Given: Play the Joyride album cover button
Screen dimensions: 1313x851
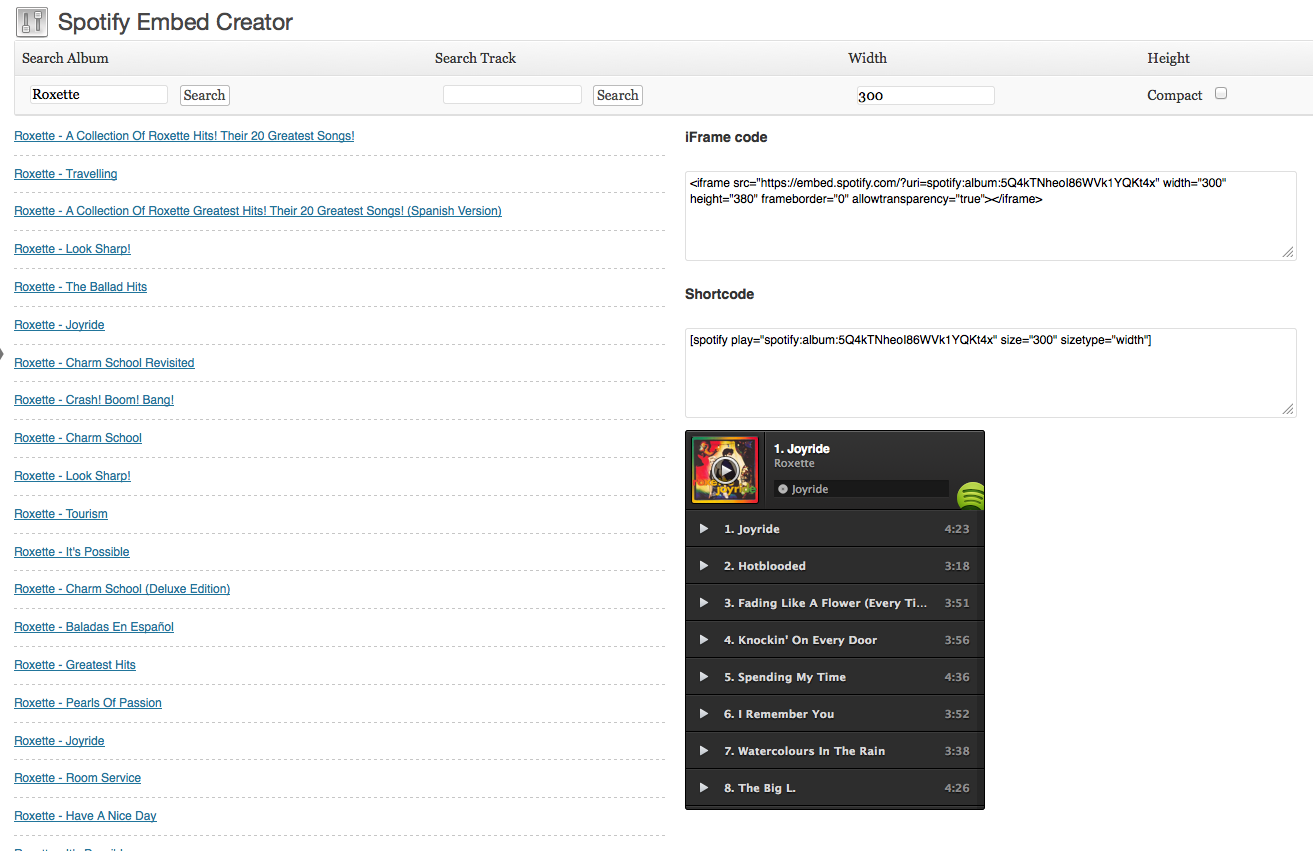Looking at the screenshot, I should (x=726, y=469).
